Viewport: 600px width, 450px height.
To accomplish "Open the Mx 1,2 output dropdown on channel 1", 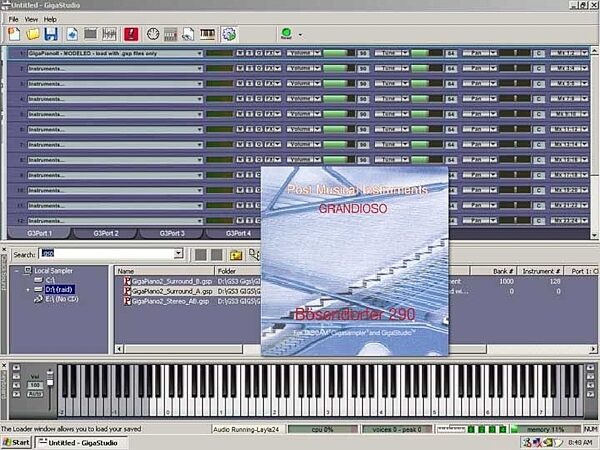I will point(584,53).
